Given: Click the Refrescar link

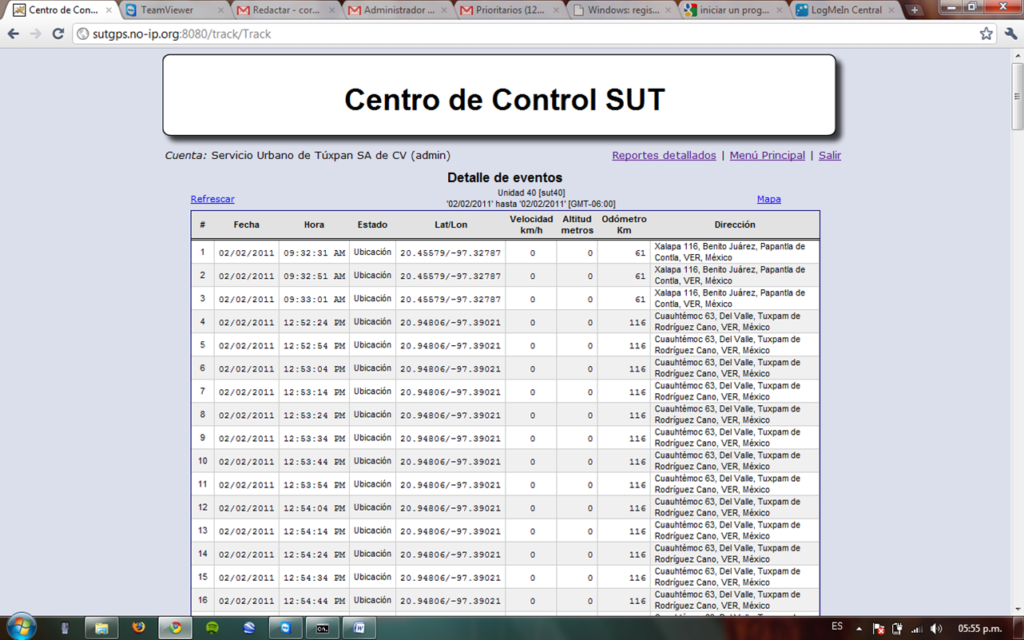Looking at the screenshot, I should (x=212, y=199).
